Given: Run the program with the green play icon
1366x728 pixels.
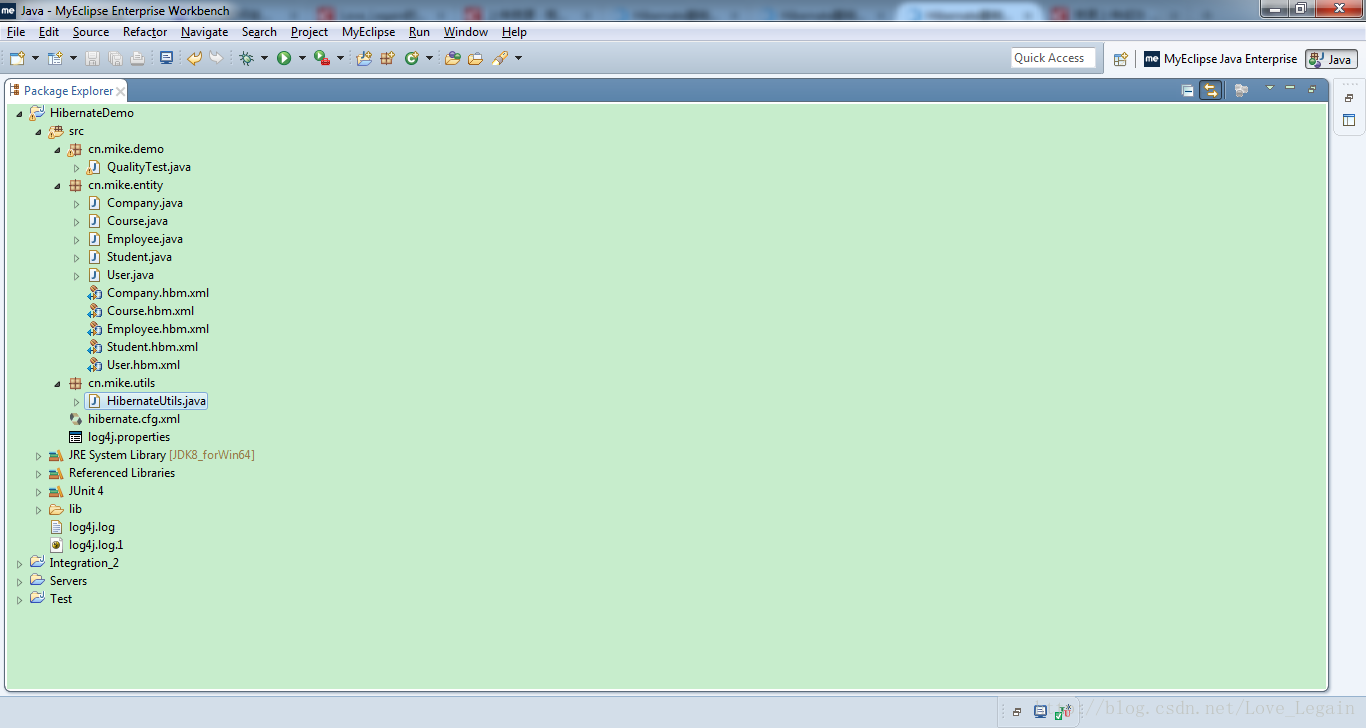Looking at the screenshot, I should tap(284, 58).
